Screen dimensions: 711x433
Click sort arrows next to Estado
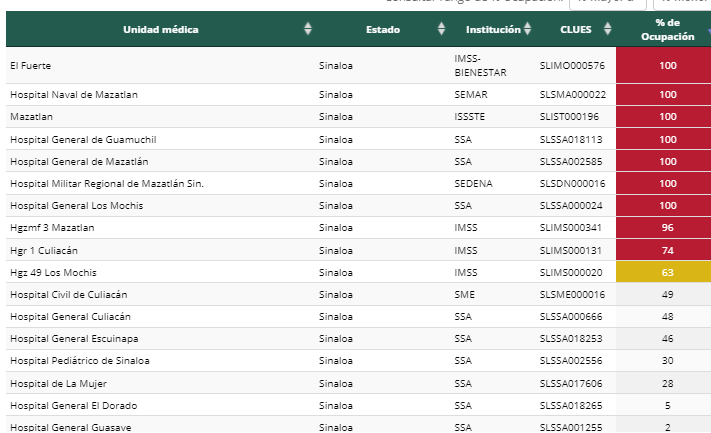(x=442, y=29)
